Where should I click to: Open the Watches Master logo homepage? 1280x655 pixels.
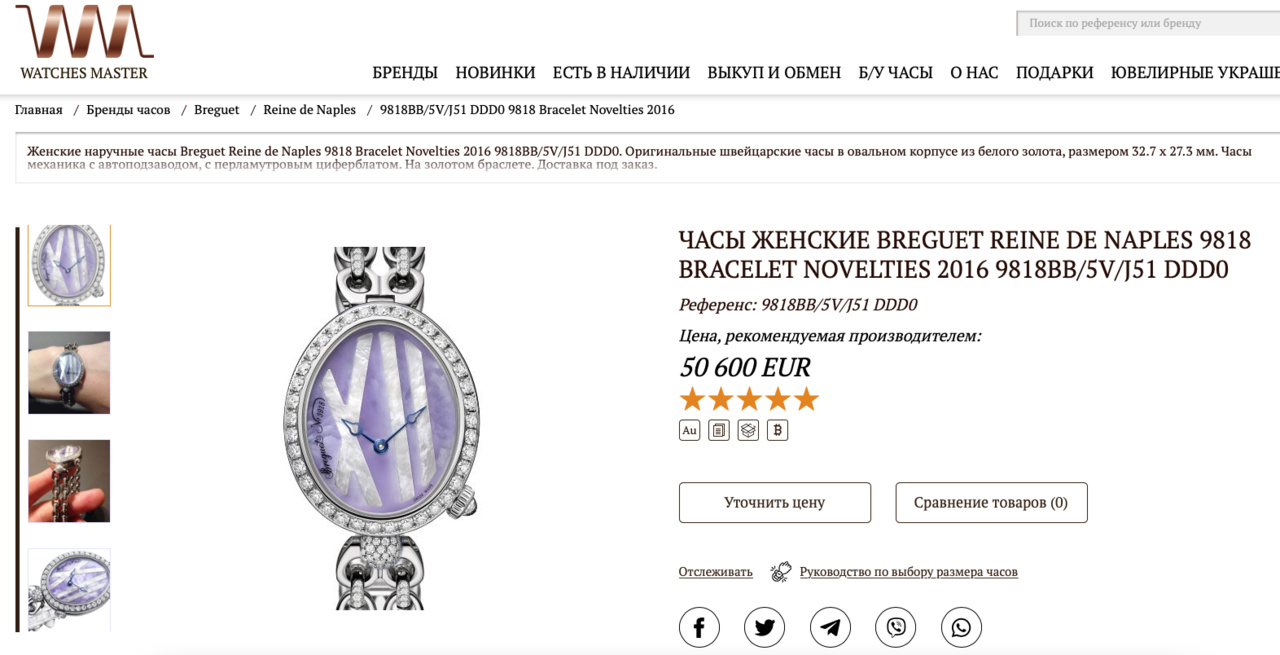[84, 42]
